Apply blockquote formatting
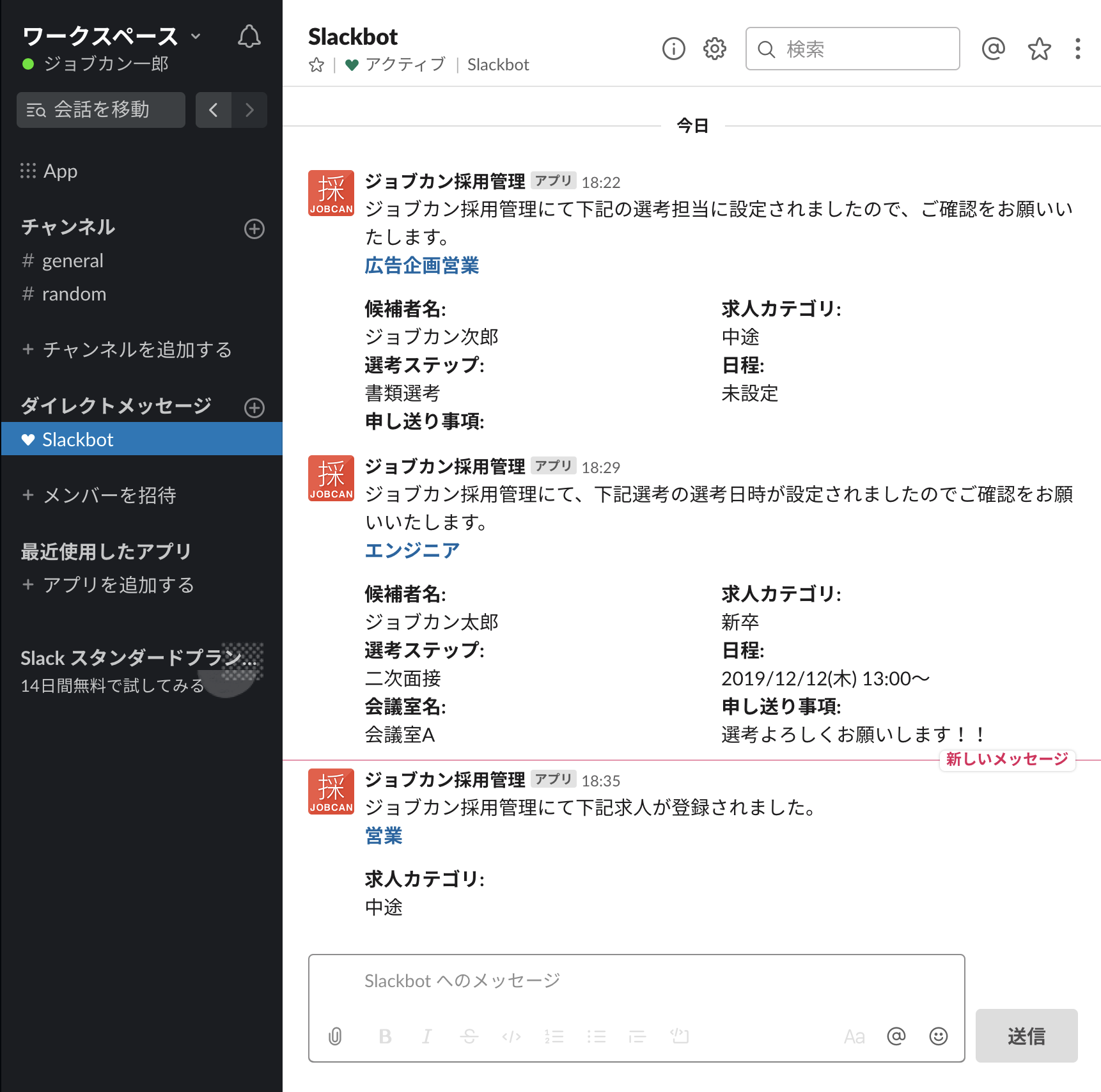Screen dimensions: 1101x1092 pos(637,1036)
